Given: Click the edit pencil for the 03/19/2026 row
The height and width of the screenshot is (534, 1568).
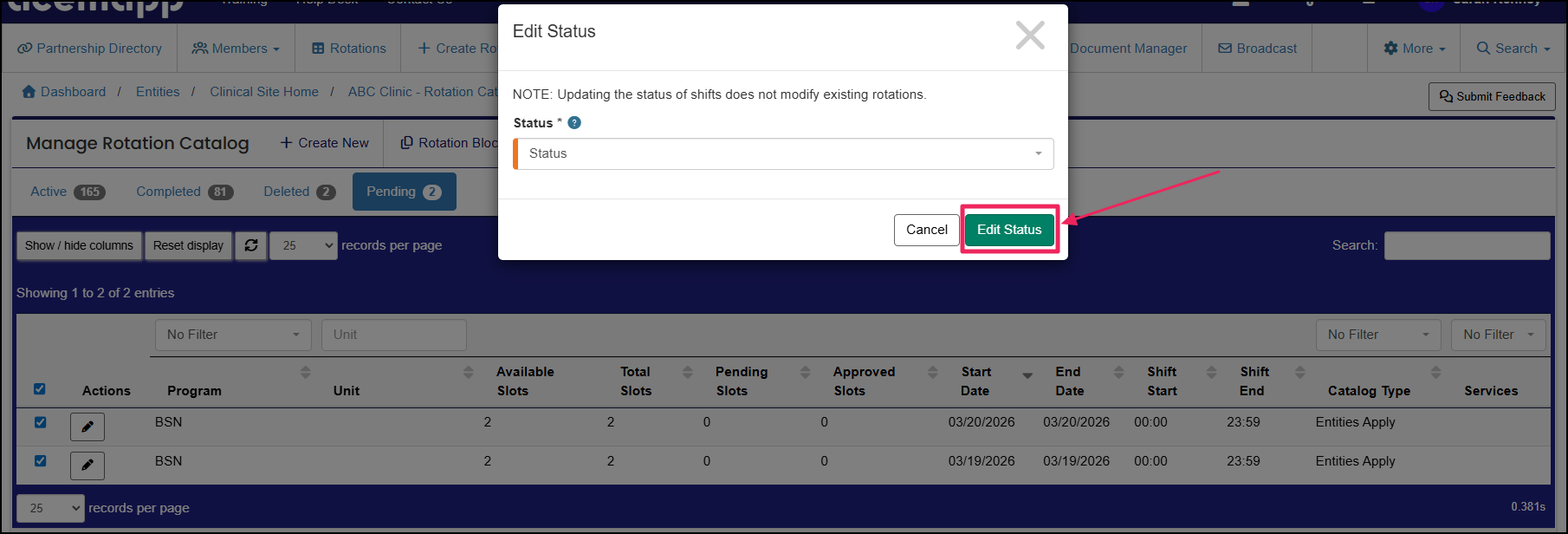Looking at the screenshot, I should 87,466.
